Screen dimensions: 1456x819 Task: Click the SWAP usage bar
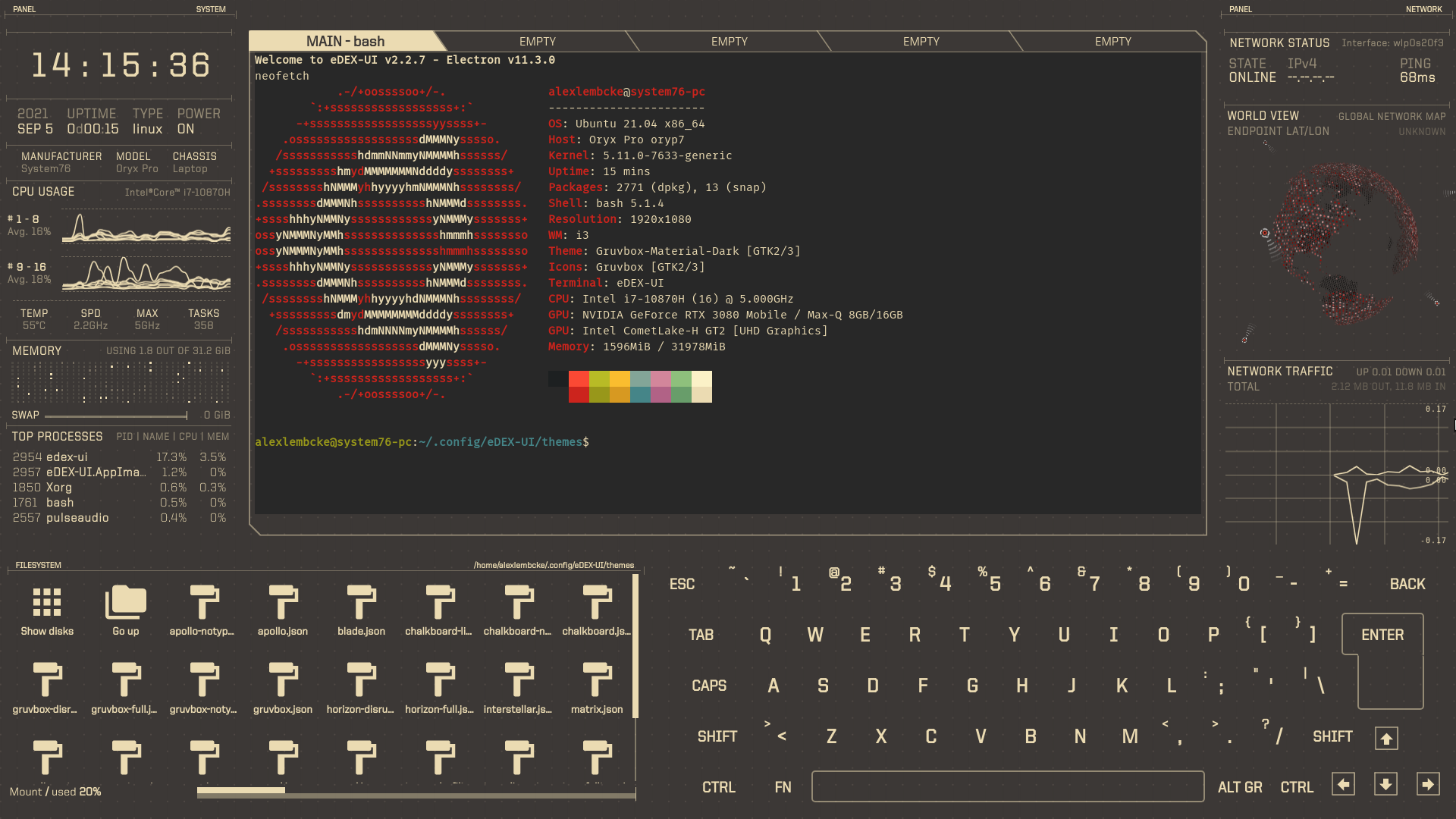[x=116, y=416]
